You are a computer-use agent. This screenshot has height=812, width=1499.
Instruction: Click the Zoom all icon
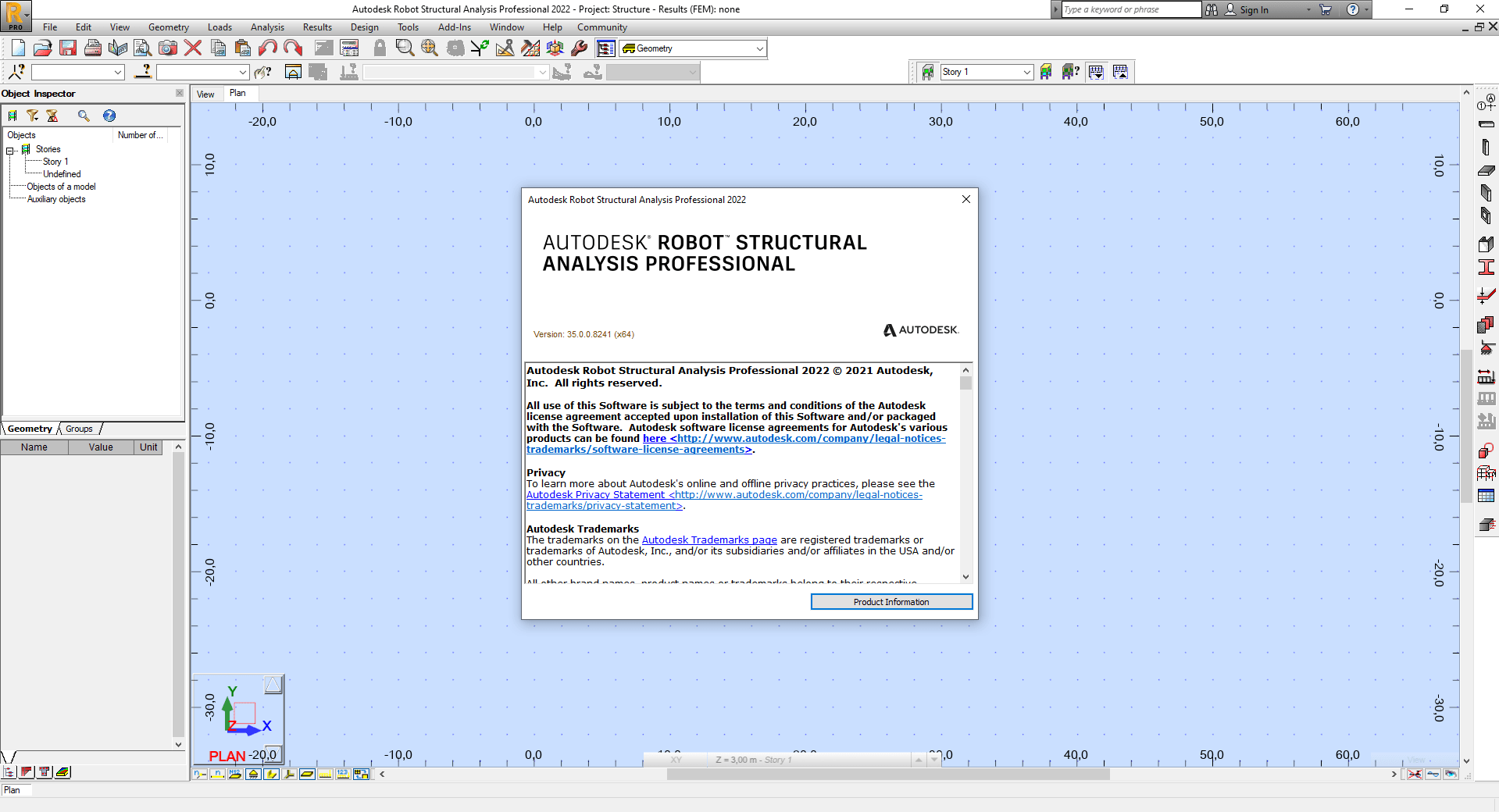click(x=430, y=48)
